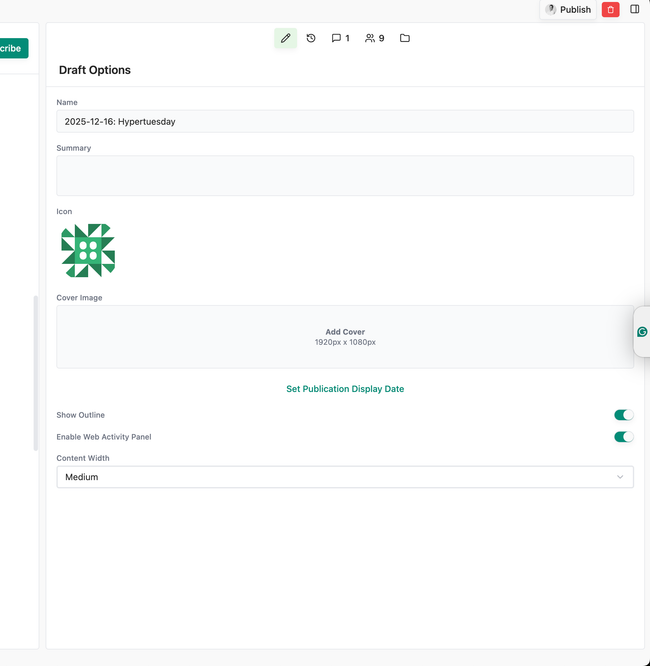
Task: Click the Content Width chevron arrow
Action: click(x=620, y=477)
